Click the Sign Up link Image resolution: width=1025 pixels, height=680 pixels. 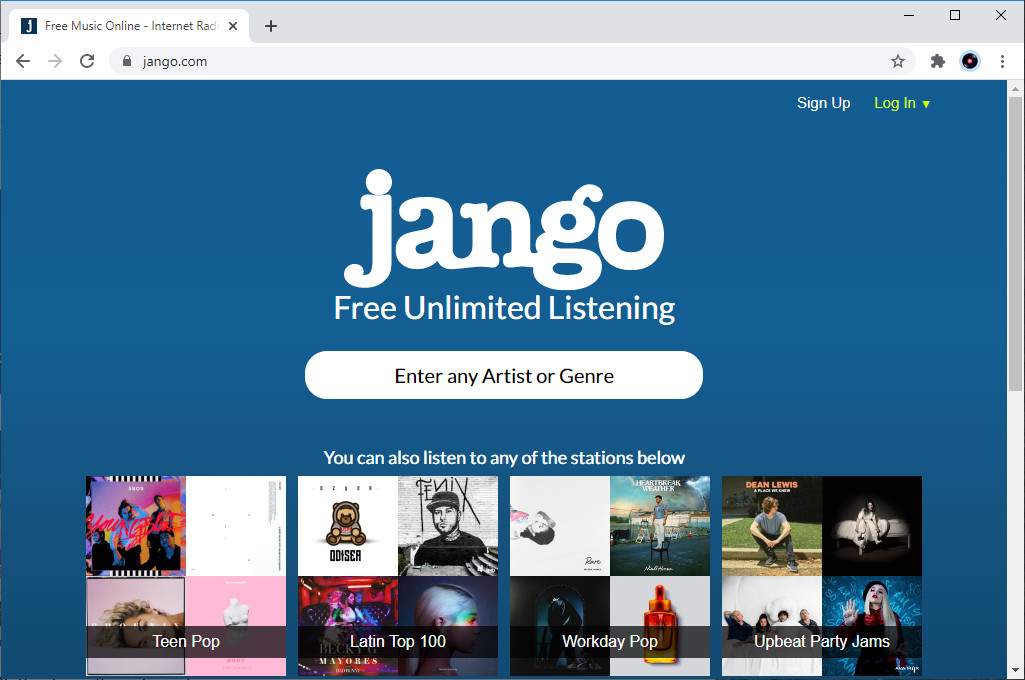pos(823,103)
